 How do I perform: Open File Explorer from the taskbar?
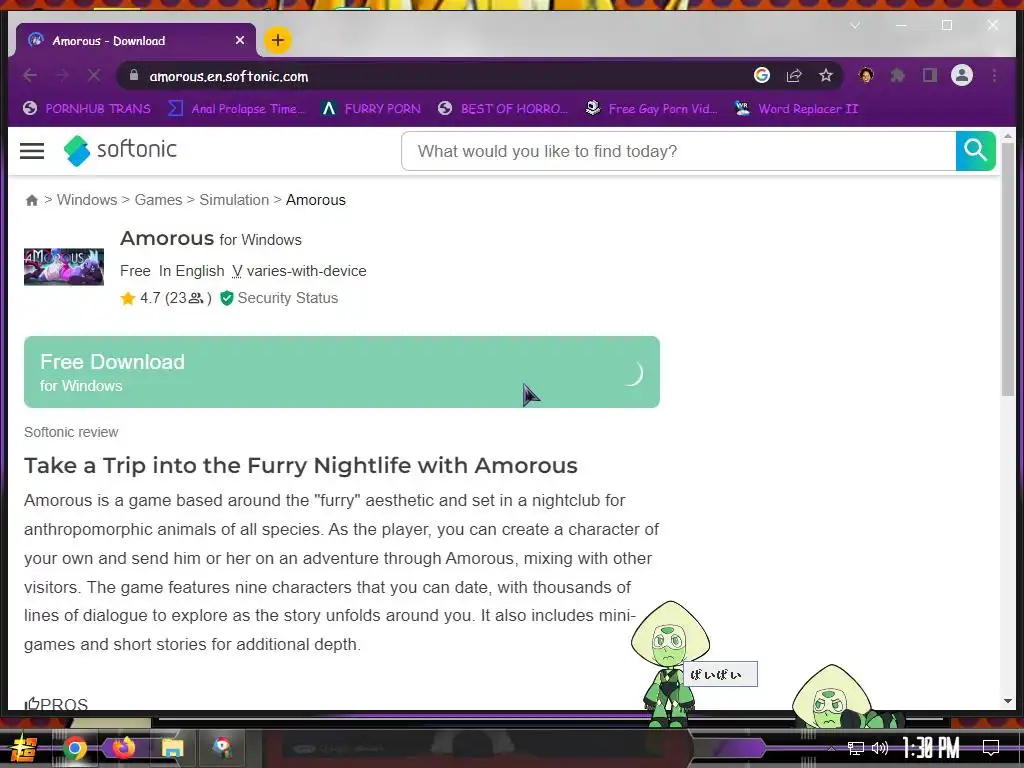pyautogui.click(x=172, y=748)
